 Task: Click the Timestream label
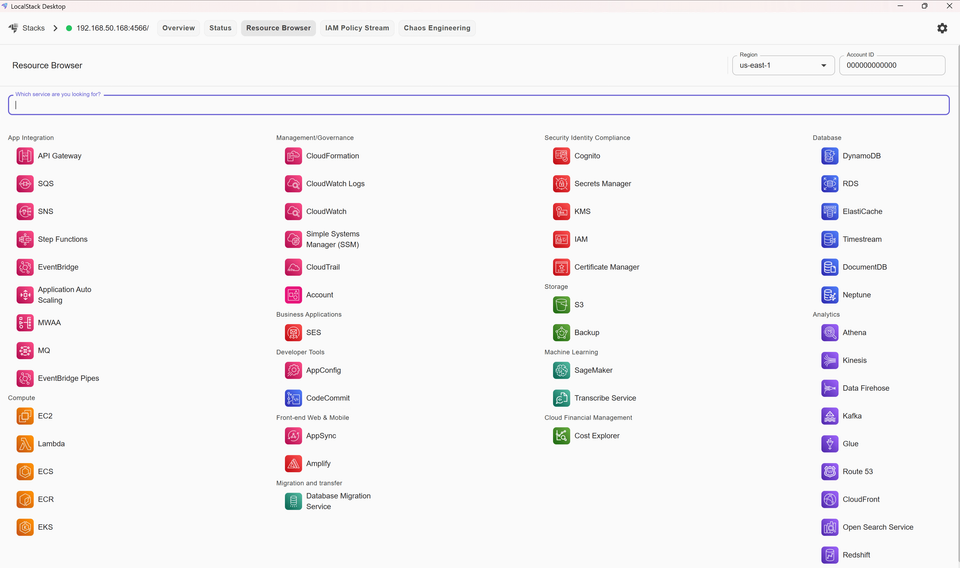(862, 239)
